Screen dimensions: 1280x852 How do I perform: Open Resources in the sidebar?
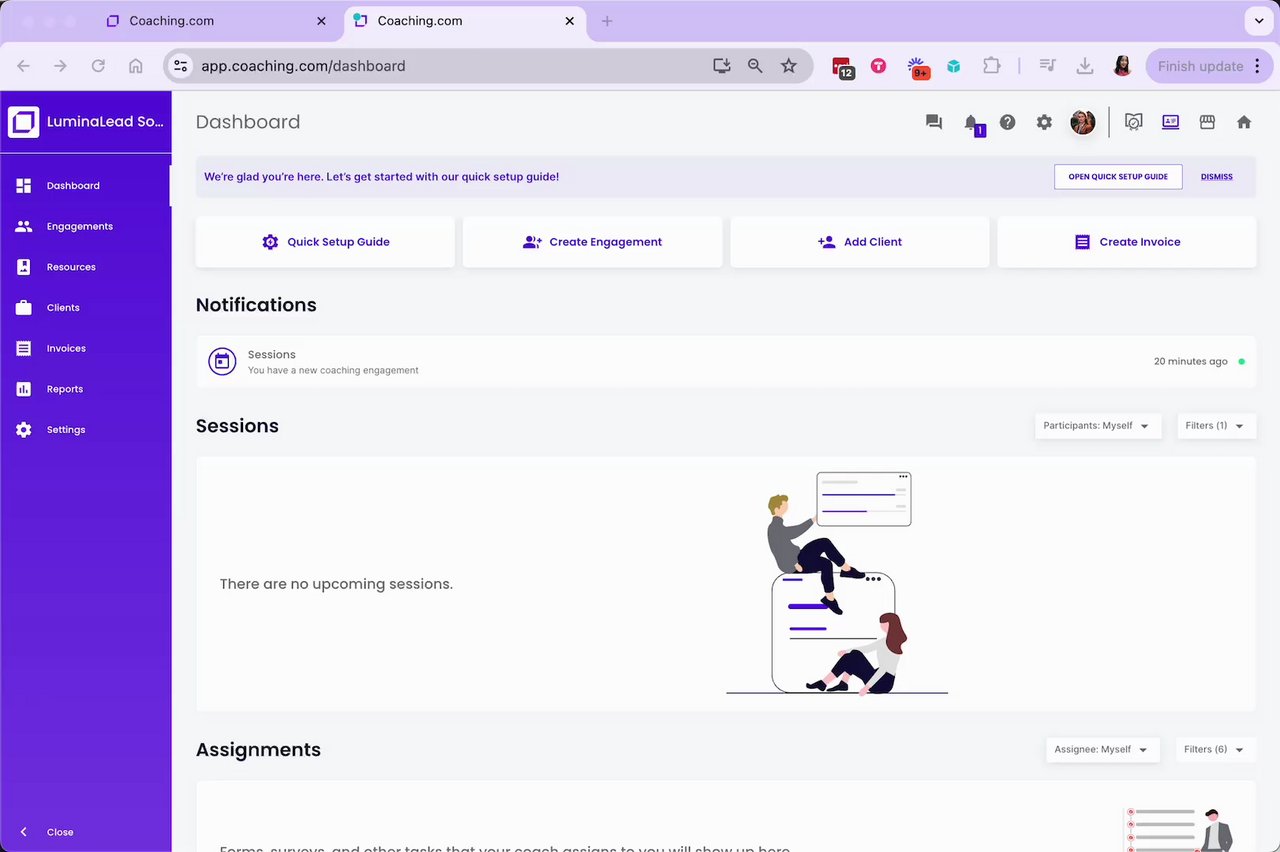tap(86, 267)
